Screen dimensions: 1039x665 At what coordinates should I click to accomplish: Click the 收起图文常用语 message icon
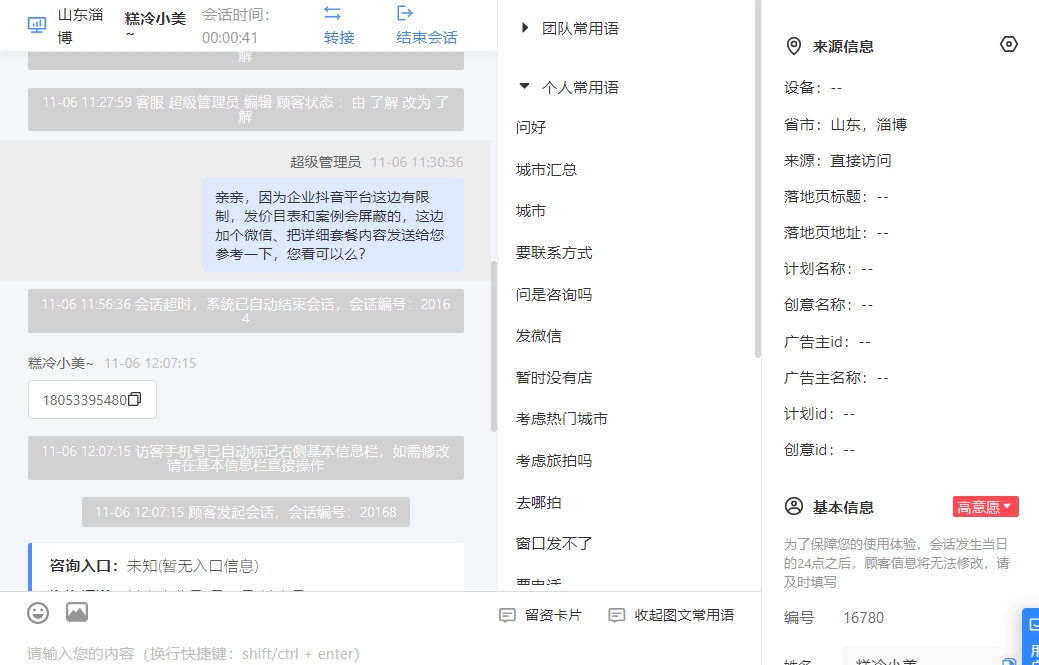click(616, 615)
